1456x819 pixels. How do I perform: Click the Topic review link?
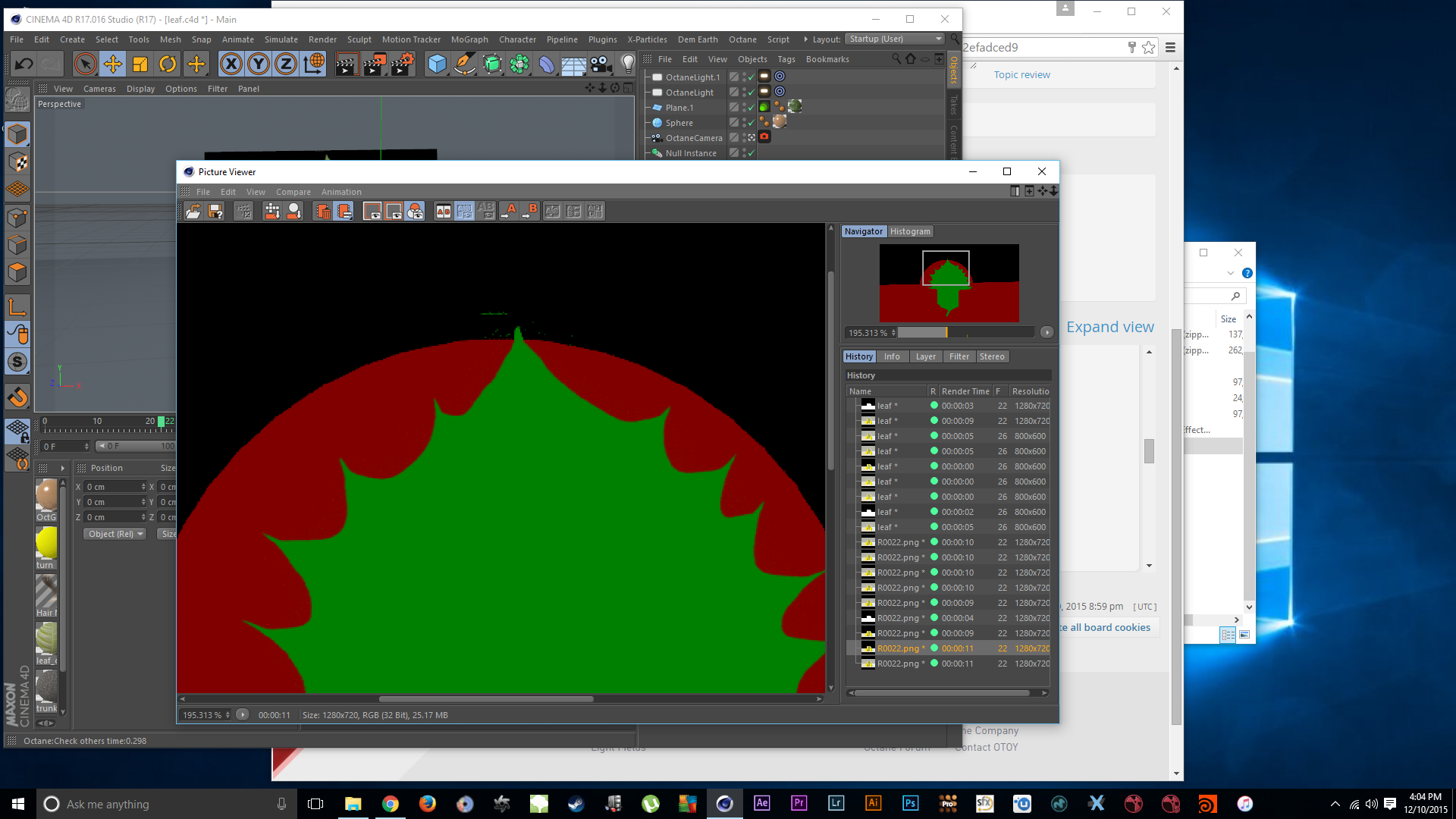click(x=1021, y=74)
